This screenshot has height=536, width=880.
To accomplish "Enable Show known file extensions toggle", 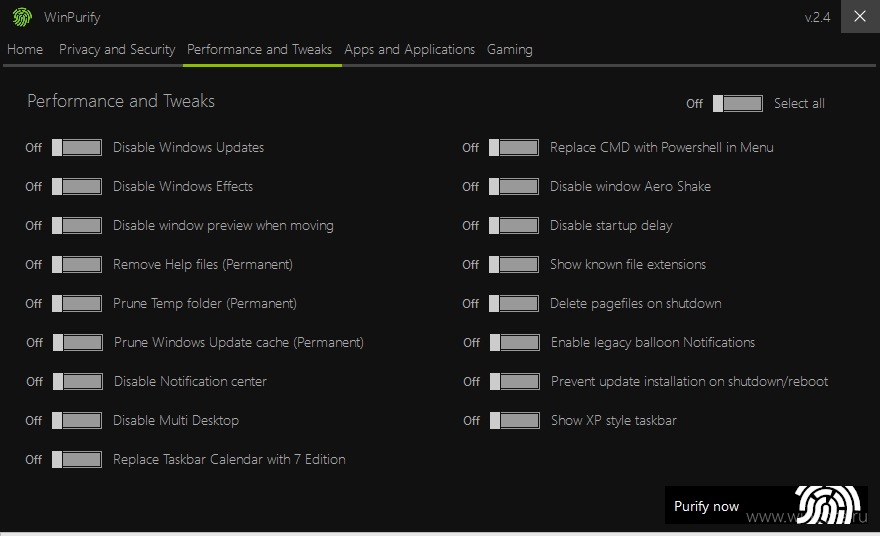I will pyautogui.click(x=514, y=264).
